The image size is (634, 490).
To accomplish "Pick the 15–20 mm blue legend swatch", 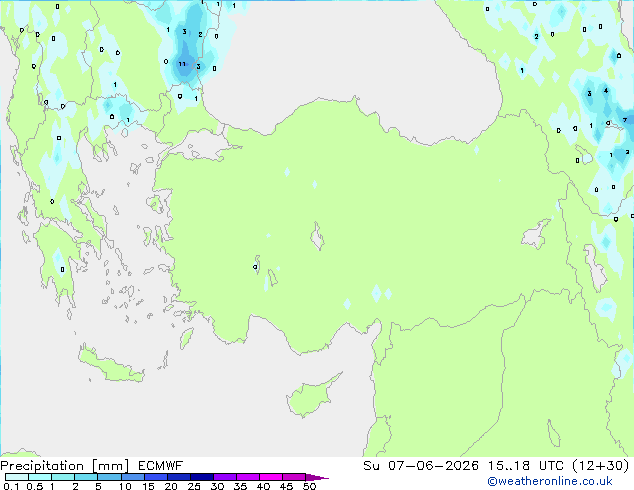I will [156, 477].
